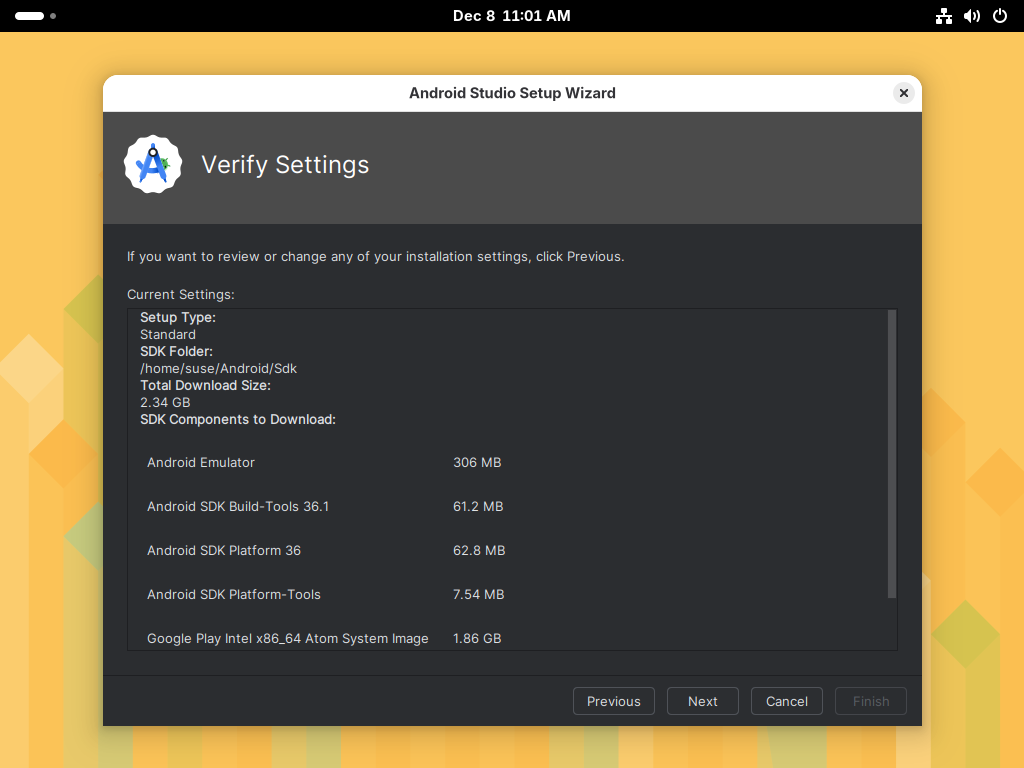
Task: Click the network tray icon
Action: click(943, 16)
